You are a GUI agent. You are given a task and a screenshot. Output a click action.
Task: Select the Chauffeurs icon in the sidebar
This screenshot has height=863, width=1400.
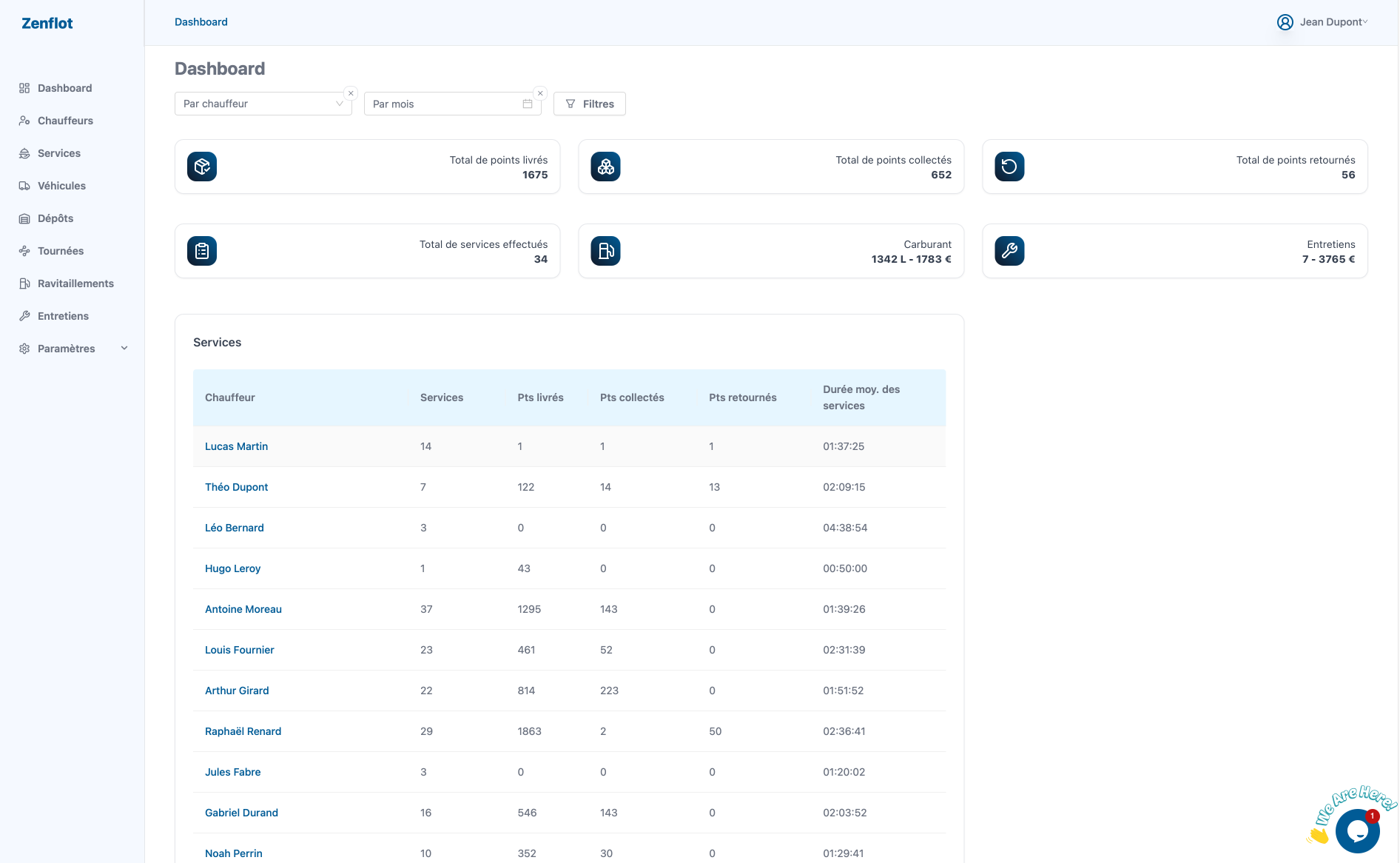24,121
